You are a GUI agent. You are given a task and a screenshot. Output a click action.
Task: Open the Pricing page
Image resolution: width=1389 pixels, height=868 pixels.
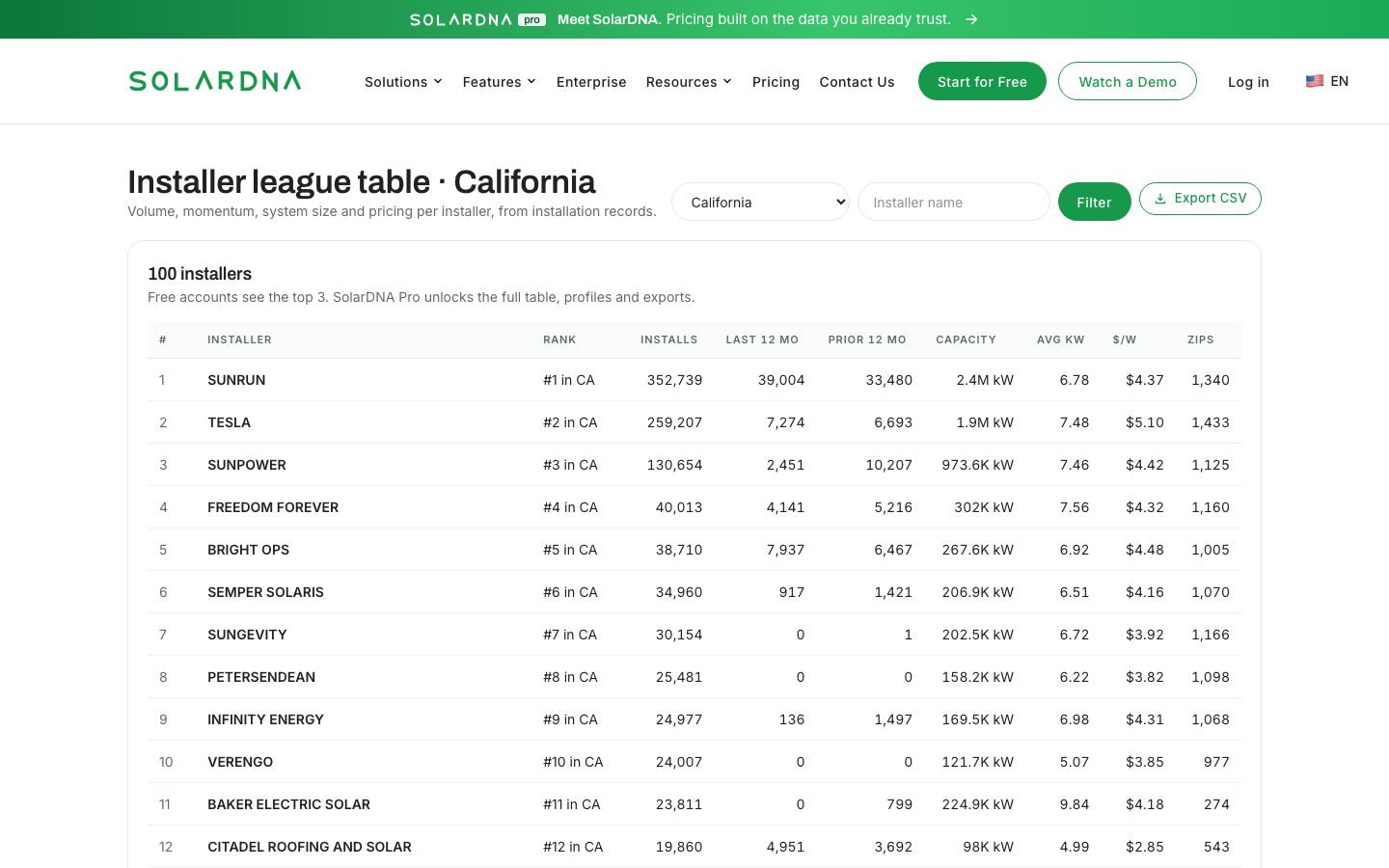776,82
